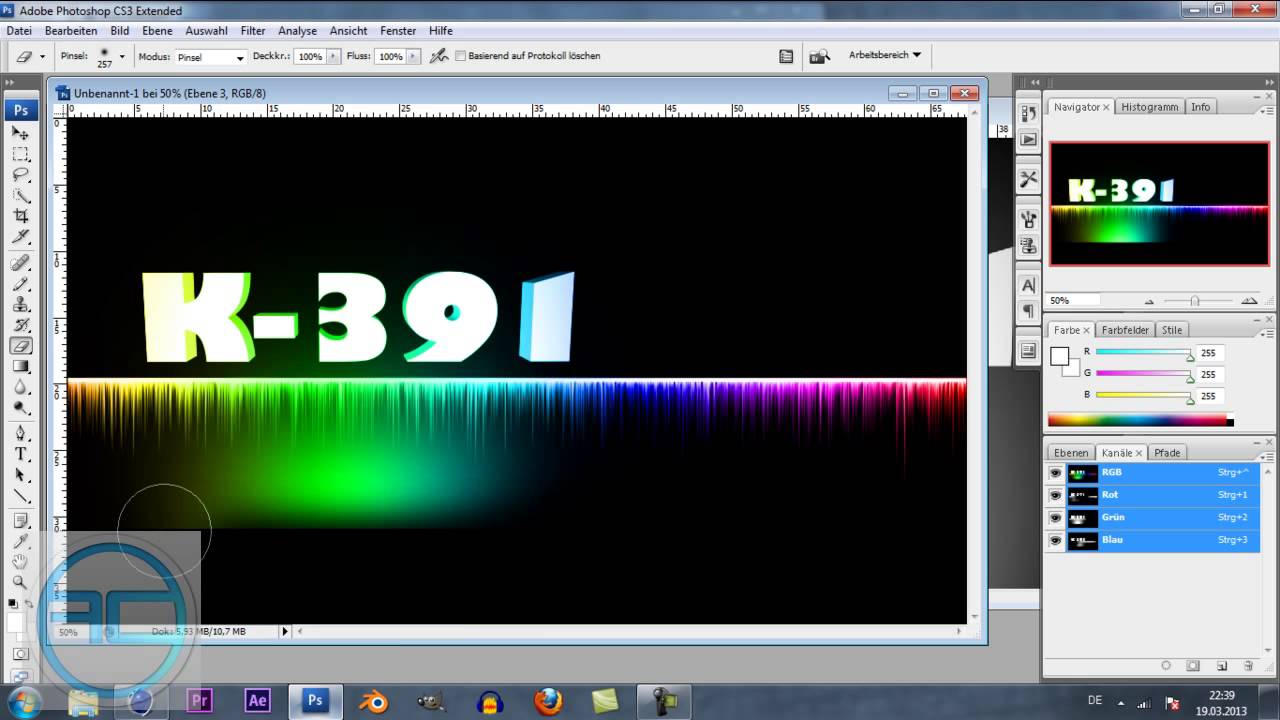Open the Character panel icon in dock
1280x720 pixels.
coord(1028,286)
